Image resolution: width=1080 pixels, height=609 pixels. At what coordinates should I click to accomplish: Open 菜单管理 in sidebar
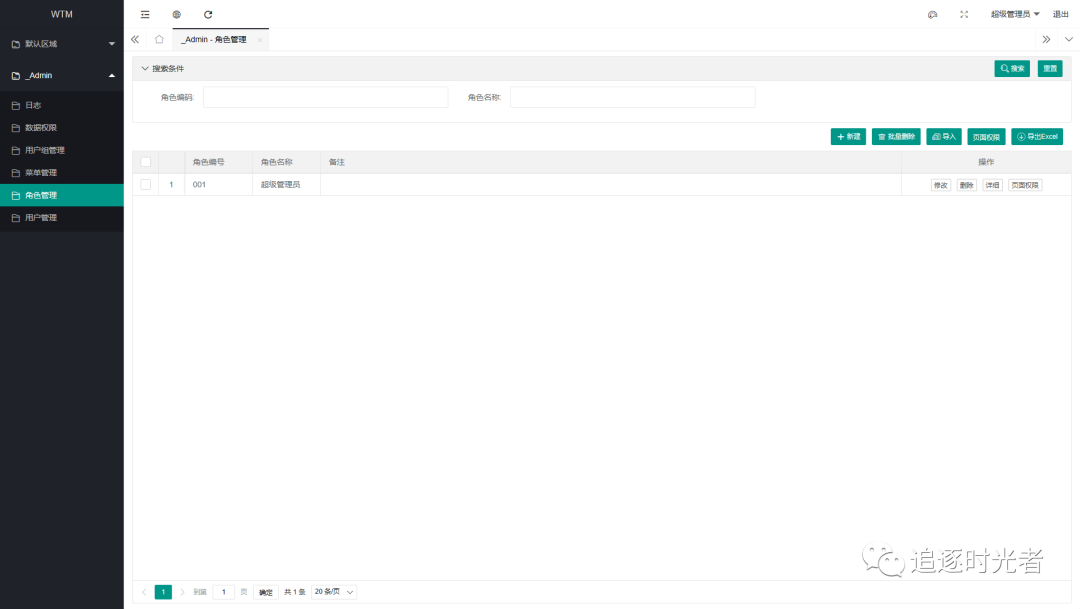coord(62,173)
